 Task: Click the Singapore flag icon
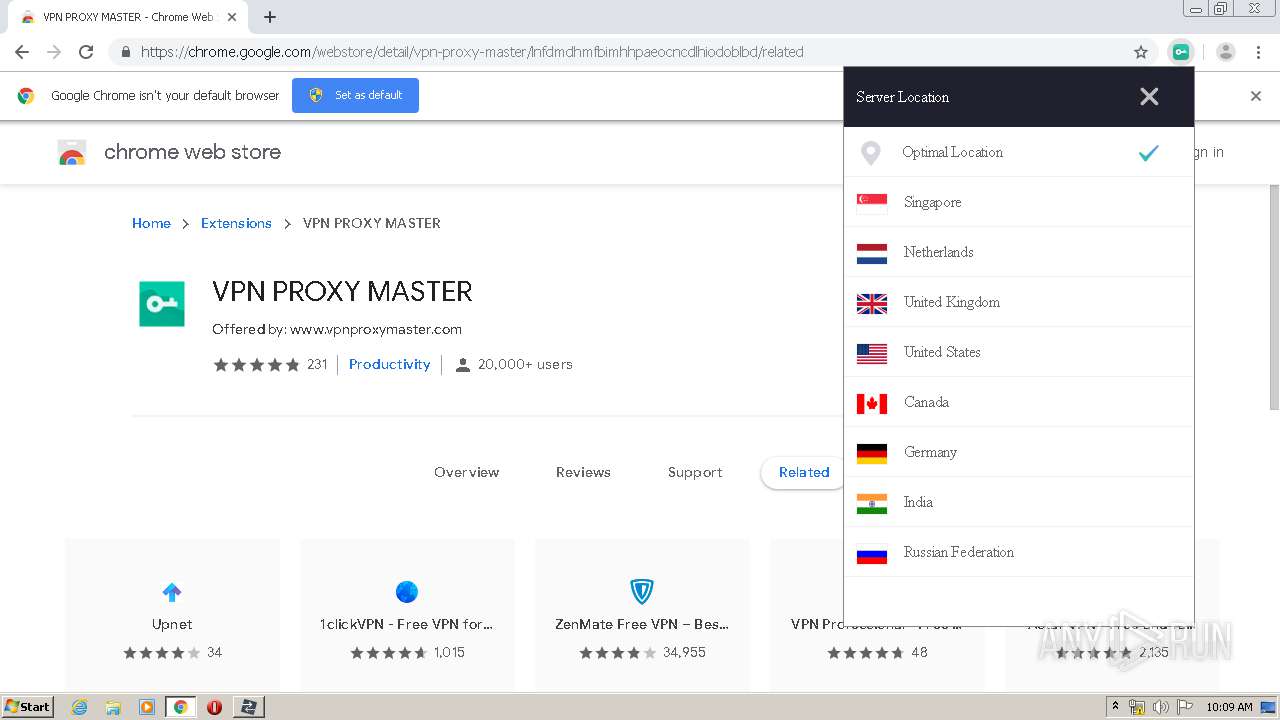point(872,202)
